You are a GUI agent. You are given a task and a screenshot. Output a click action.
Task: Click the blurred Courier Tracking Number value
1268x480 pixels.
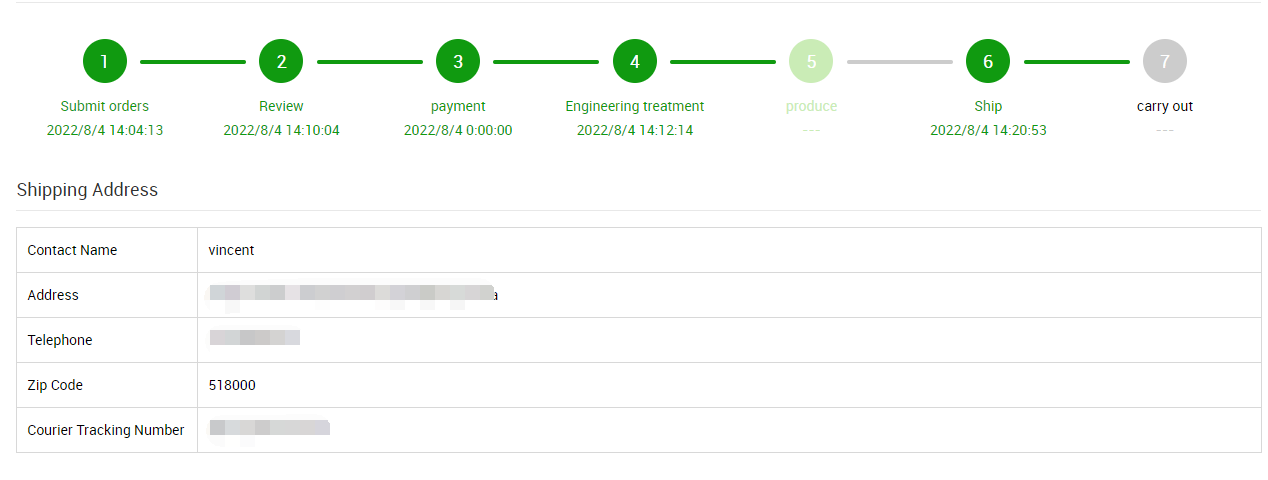pyautogui.click(x=269, y=428)
